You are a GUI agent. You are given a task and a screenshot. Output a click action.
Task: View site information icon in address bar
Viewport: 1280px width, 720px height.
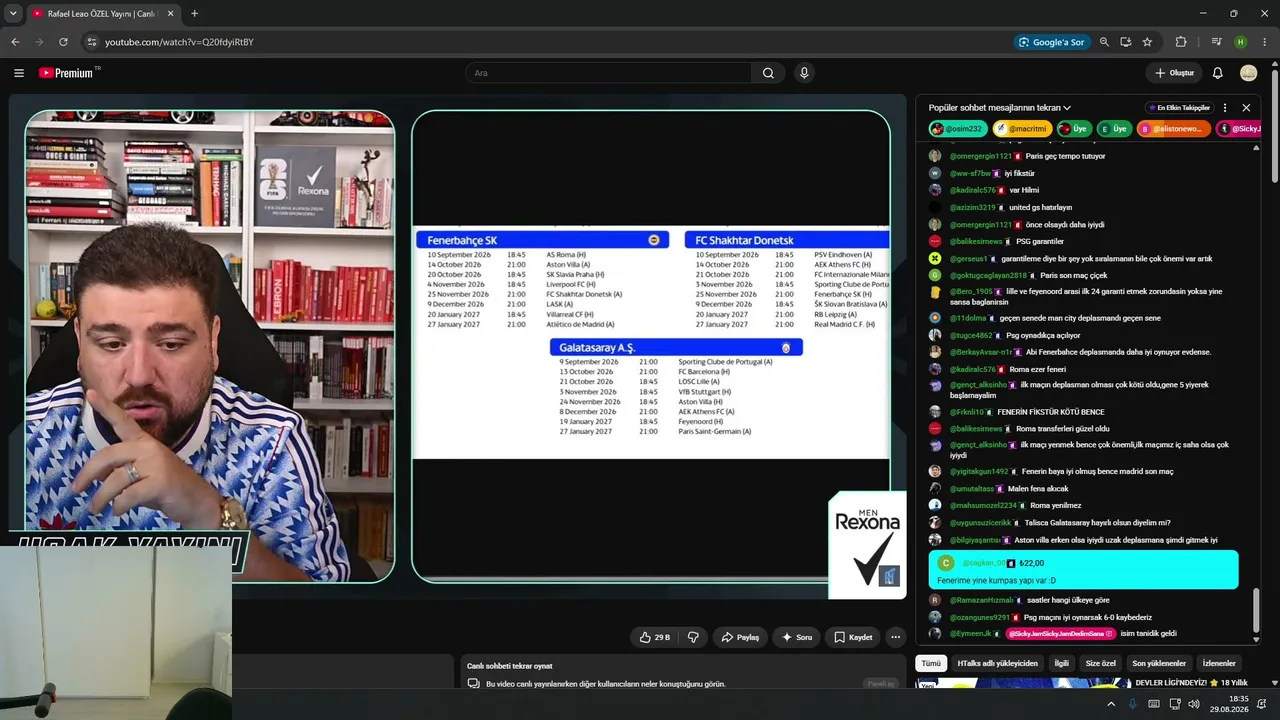(92, 42)
